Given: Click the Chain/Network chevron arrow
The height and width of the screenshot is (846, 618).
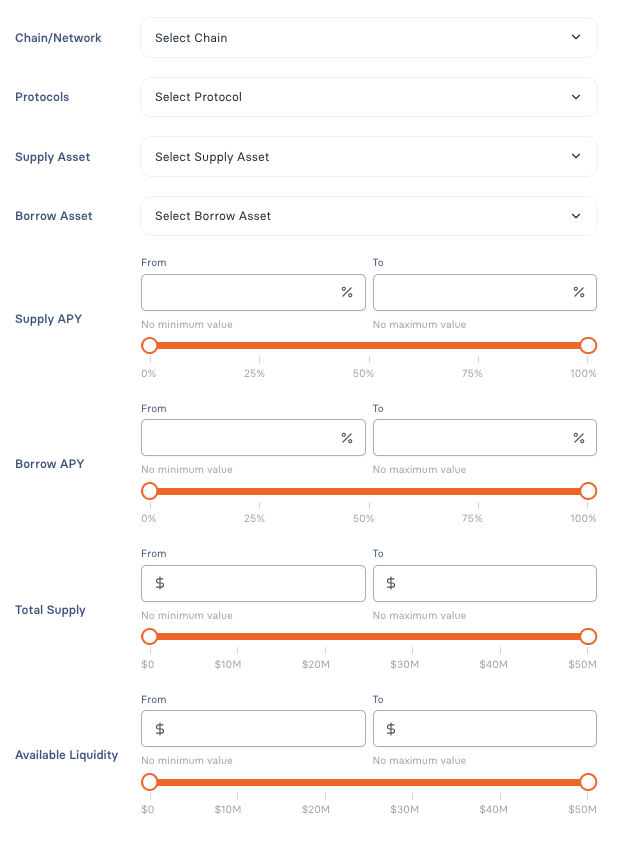Looking at the screenshot, I should pos(576,38).
